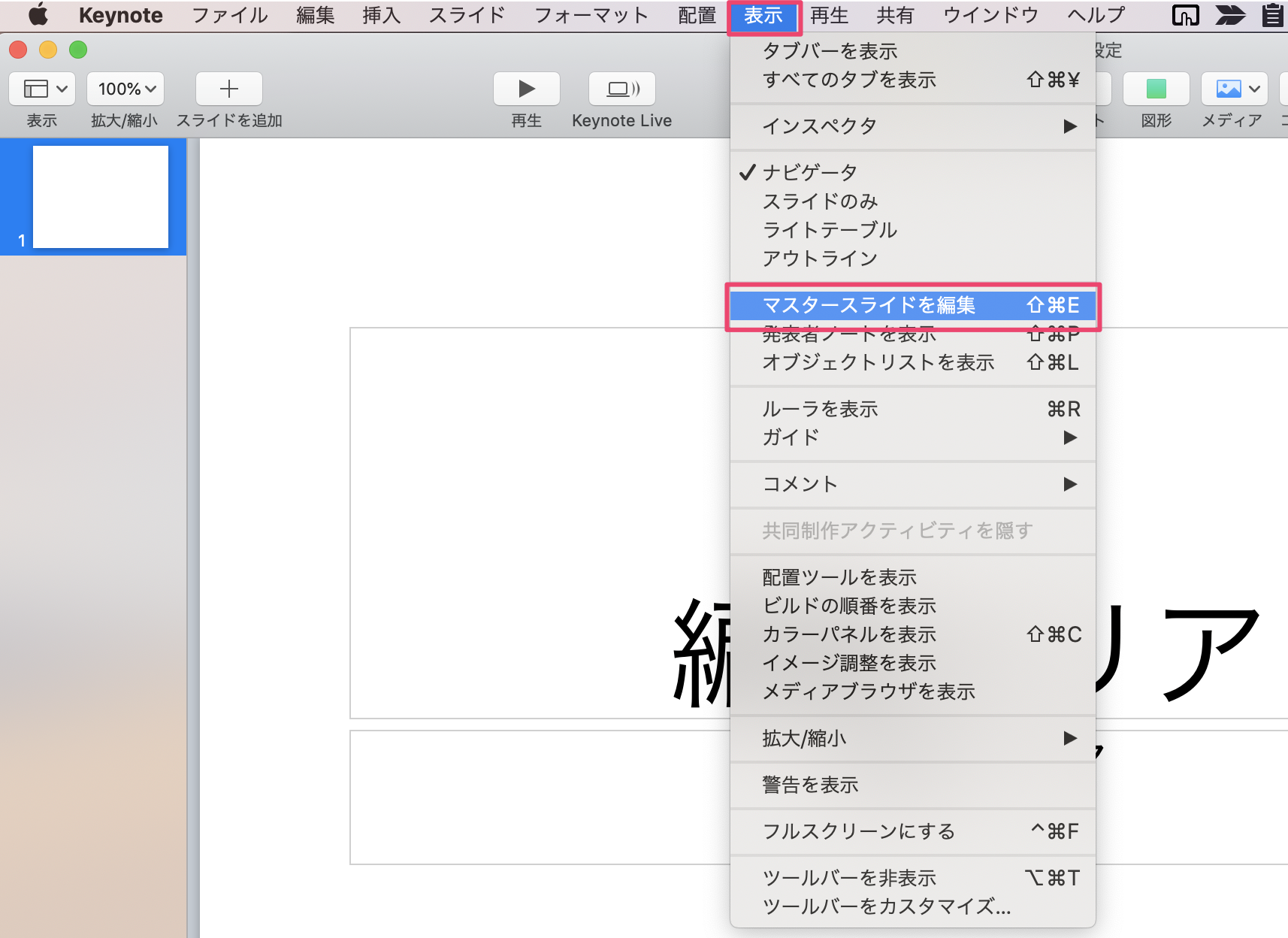
Task: Show the color panel via カラーパネルを表示
Action: (x=849, y=634)
